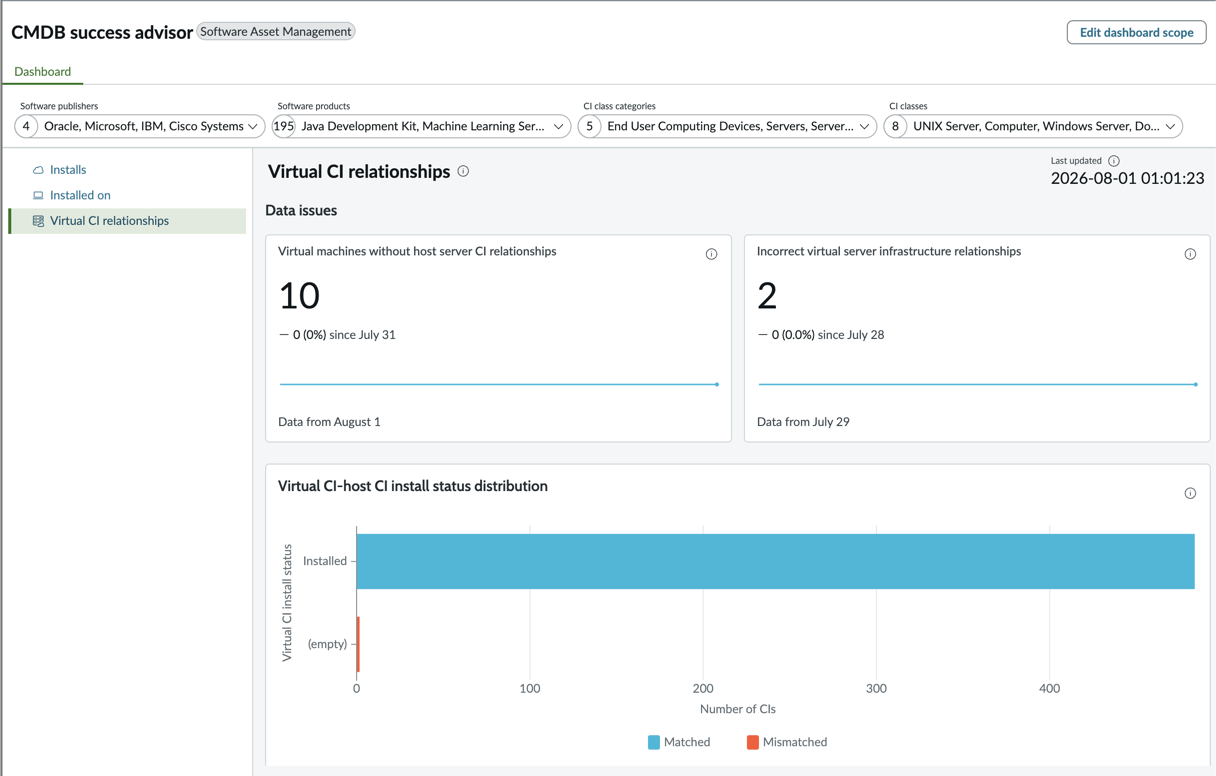Click trend line endpoint on virtual machines card
Screen dimensions: 1216x776
(x=717, y=384)
